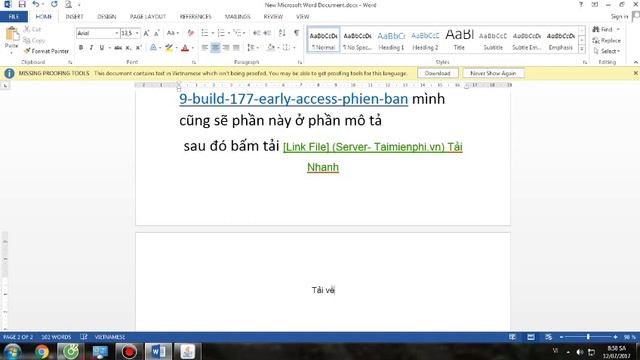Switch to Read Mode view
Viewport: 640px width, 360px height.
[x=512, y=337]
